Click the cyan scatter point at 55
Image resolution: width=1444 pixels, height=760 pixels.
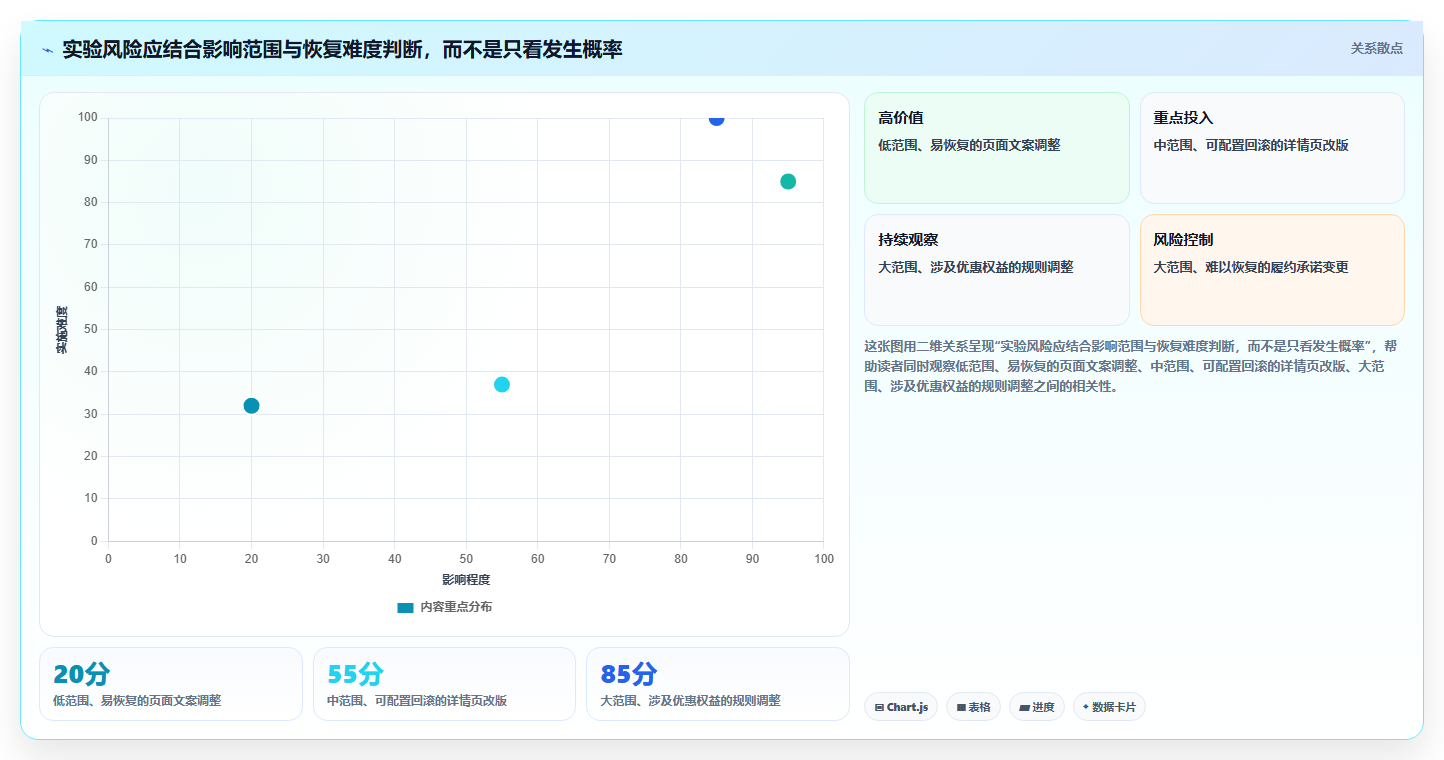click(502, 384)
